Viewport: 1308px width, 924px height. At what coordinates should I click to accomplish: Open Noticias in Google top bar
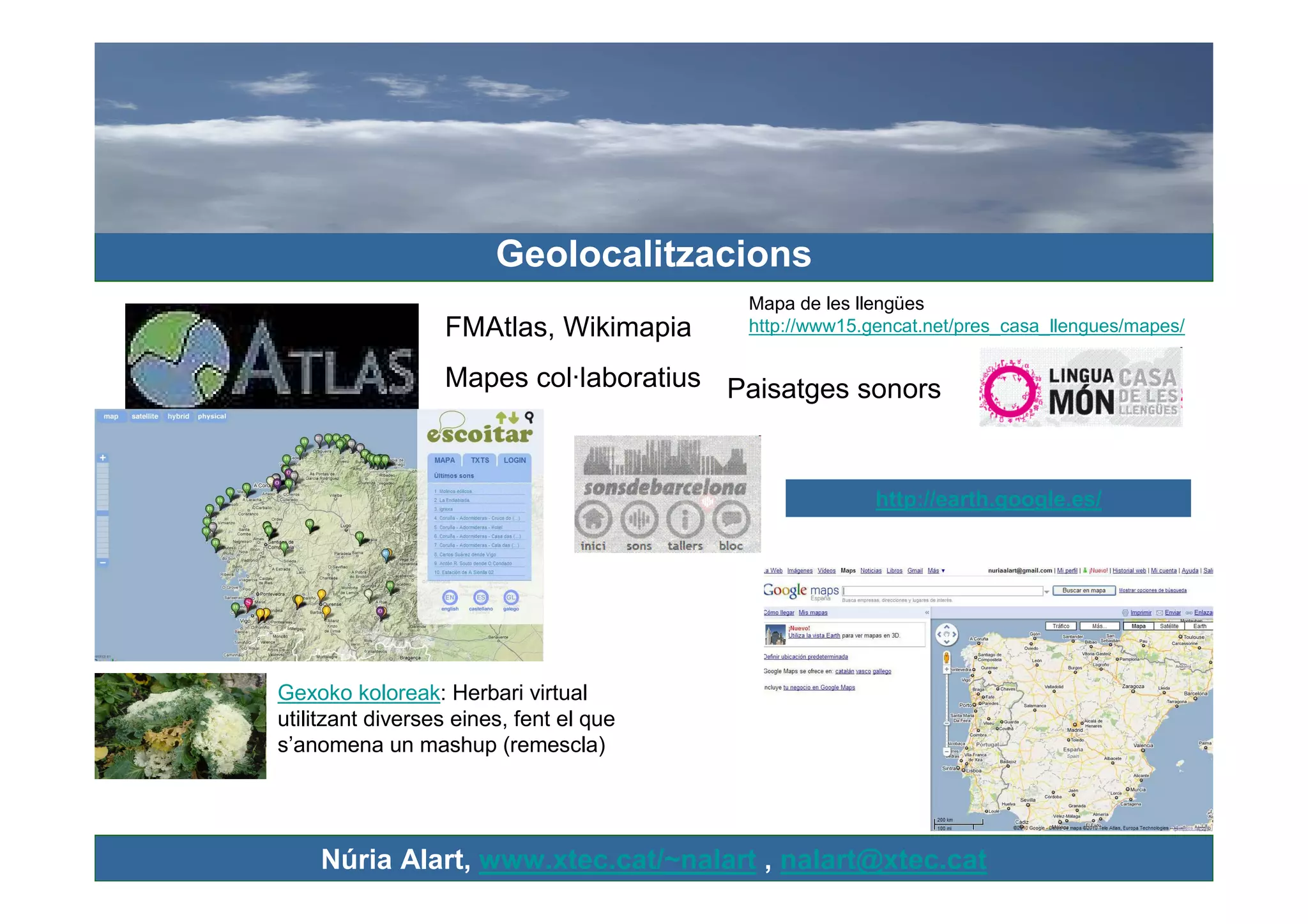(871, 571)
